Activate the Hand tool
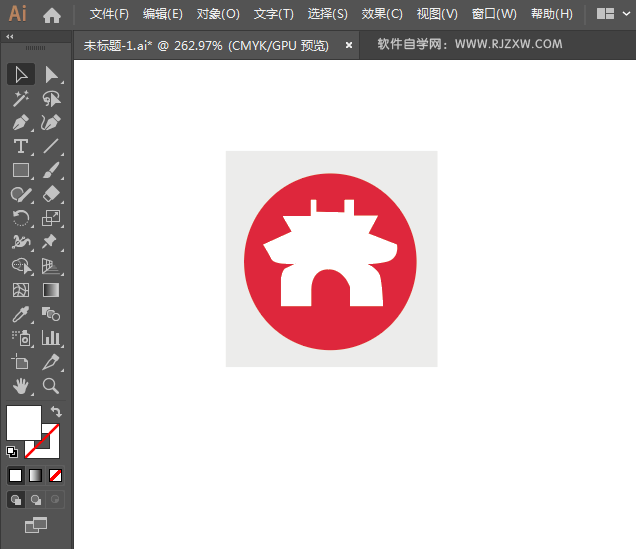This screenshot has width=636, height=549. (x=21, y=386)
